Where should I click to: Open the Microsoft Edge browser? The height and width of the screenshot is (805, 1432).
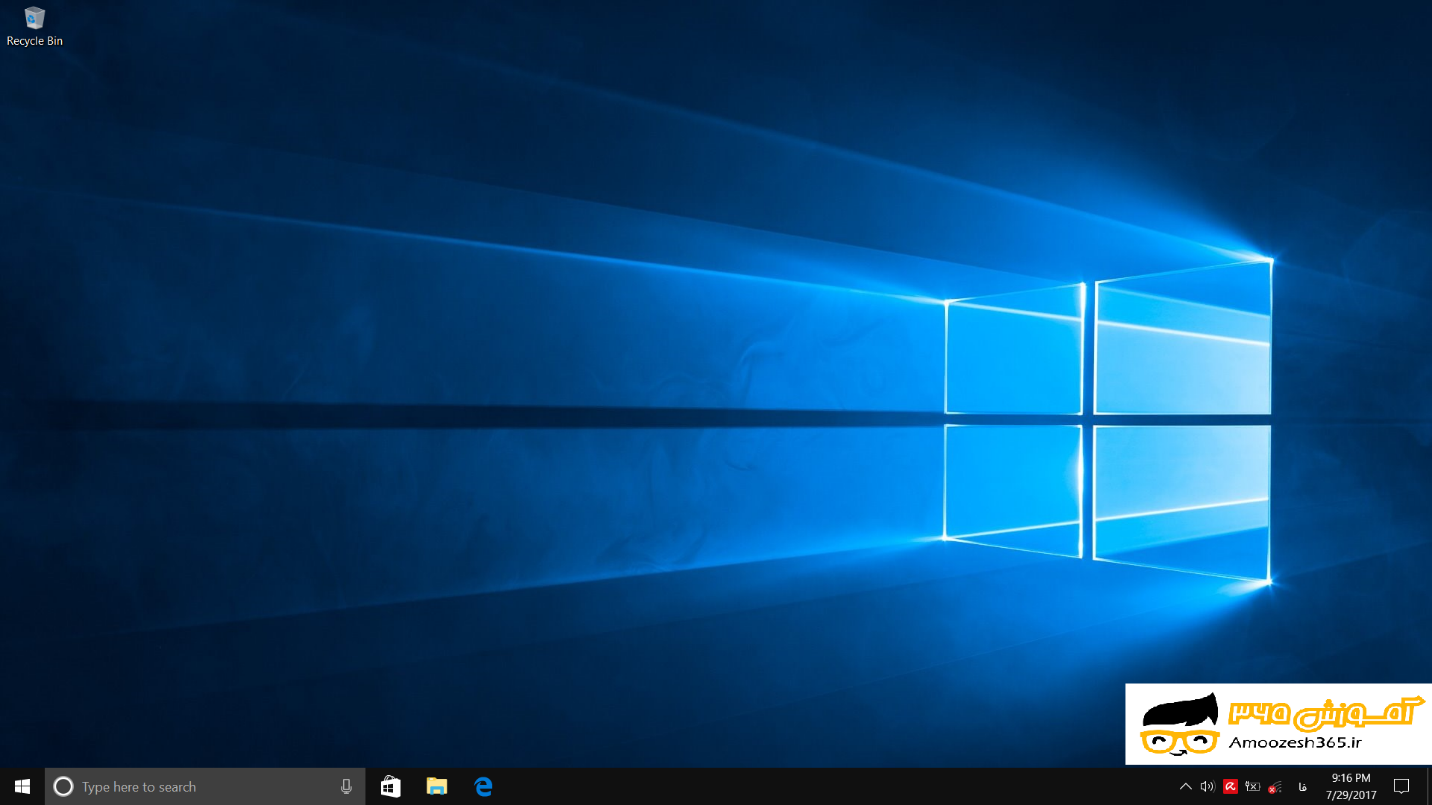[x=484, y=787]
